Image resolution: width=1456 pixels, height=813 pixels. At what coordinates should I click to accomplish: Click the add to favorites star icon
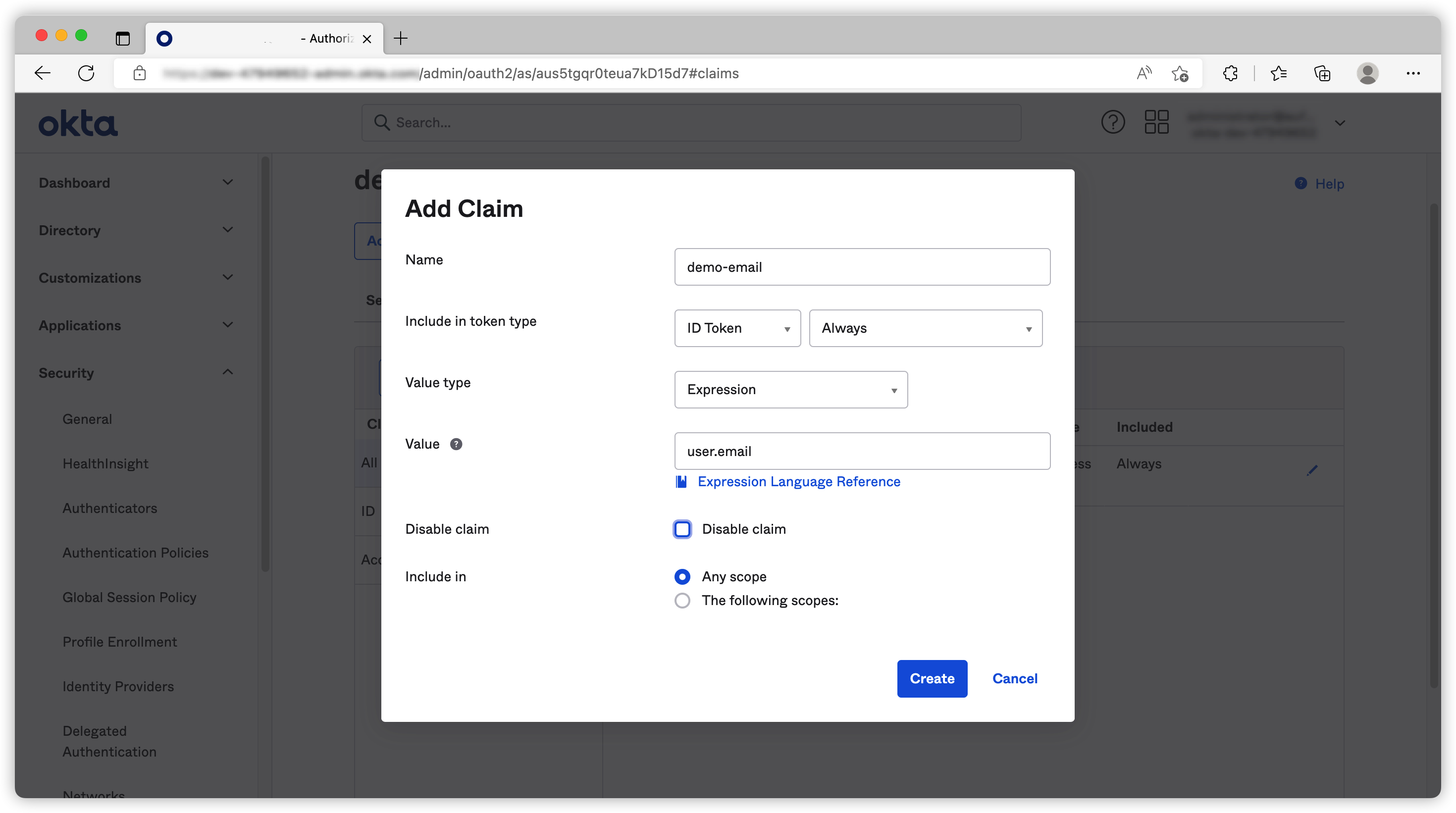[1180, 73]
